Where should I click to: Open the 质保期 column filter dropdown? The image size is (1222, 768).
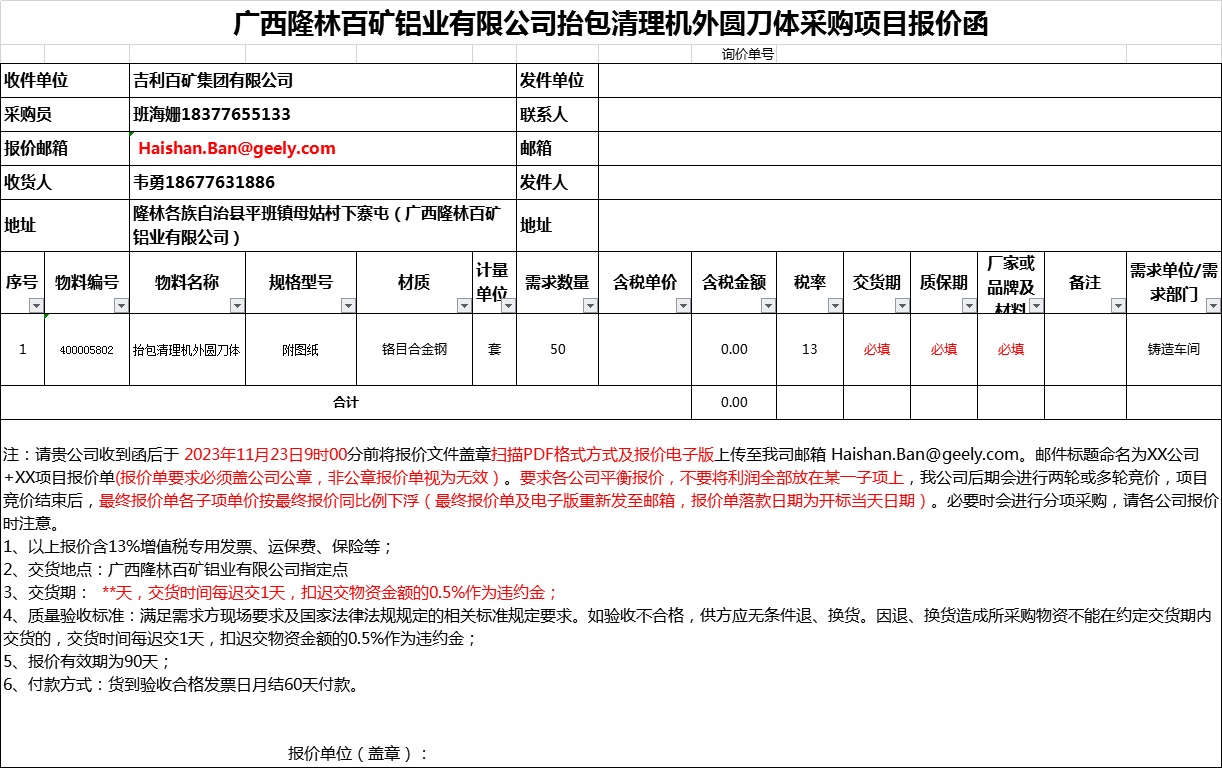tap(969, 306)
